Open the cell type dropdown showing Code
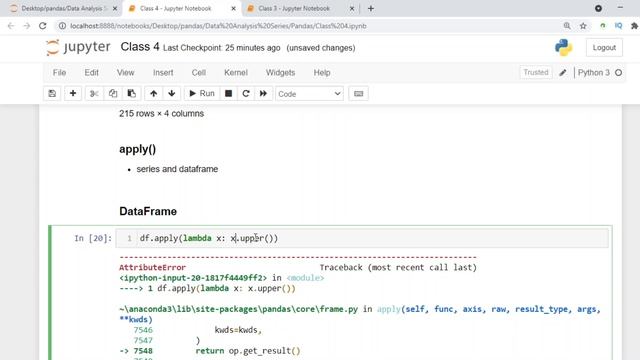 coord(309,94)
